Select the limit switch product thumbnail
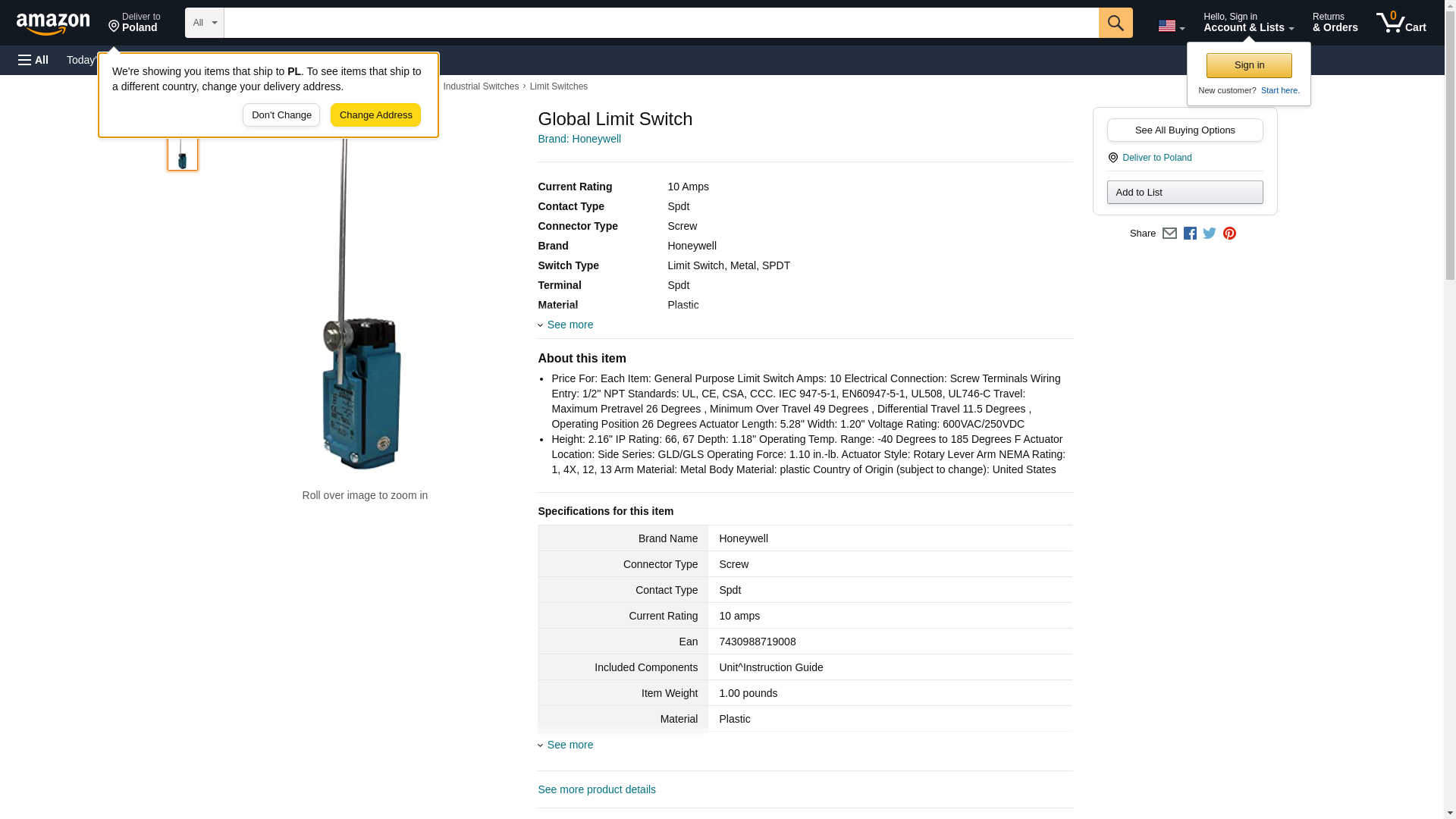 point(183,154)
